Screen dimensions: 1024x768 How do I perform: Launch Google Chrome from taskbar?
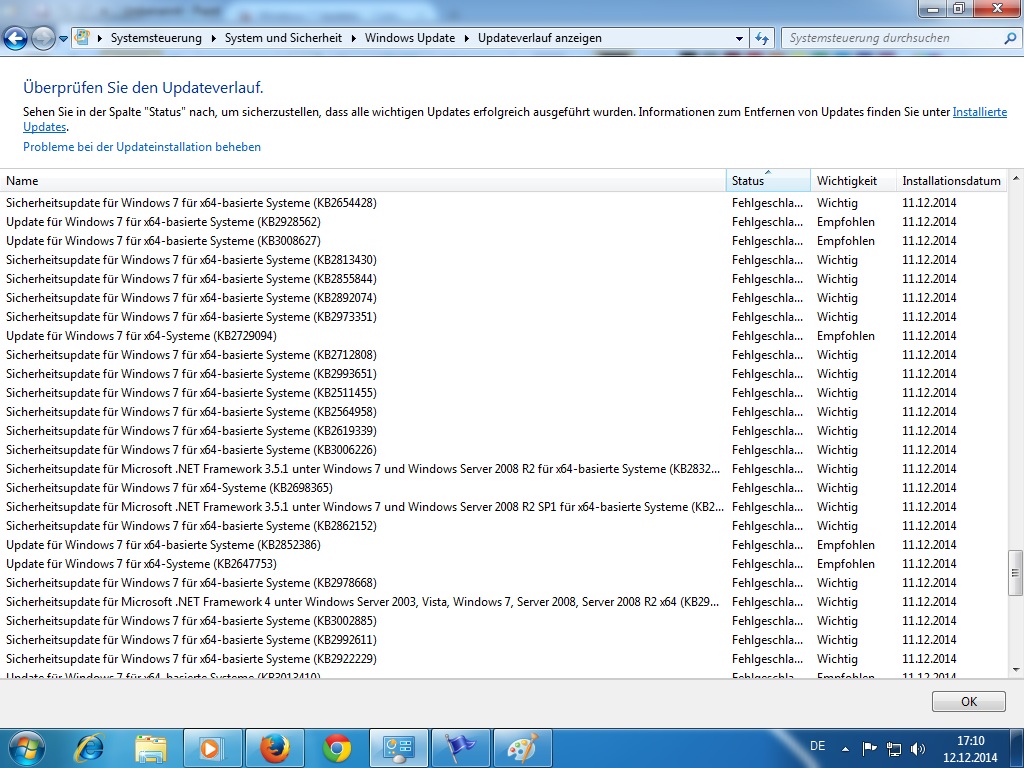[x=337, y=748]
